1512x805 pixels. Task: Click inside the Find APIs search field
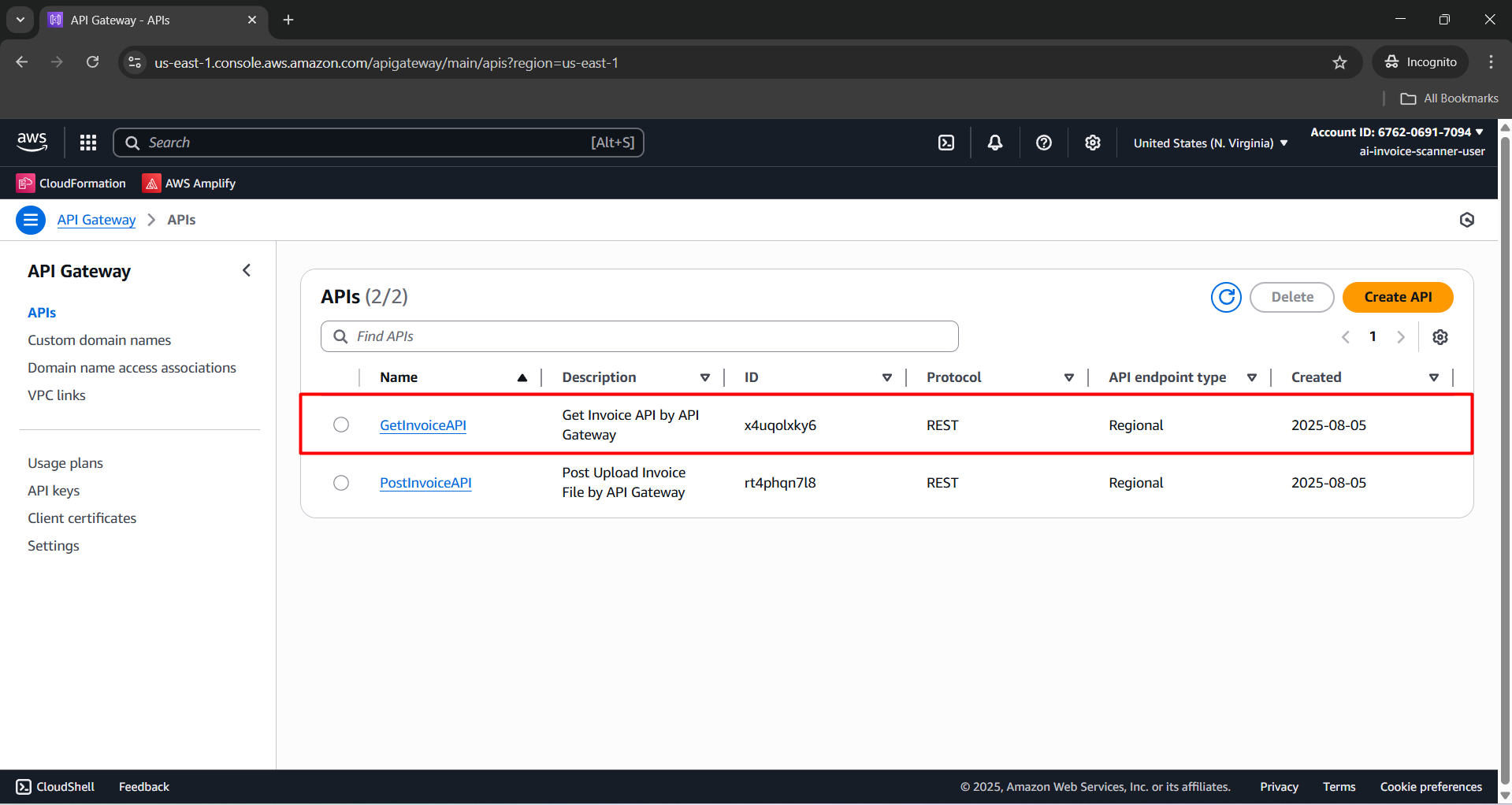pos(638,336)
